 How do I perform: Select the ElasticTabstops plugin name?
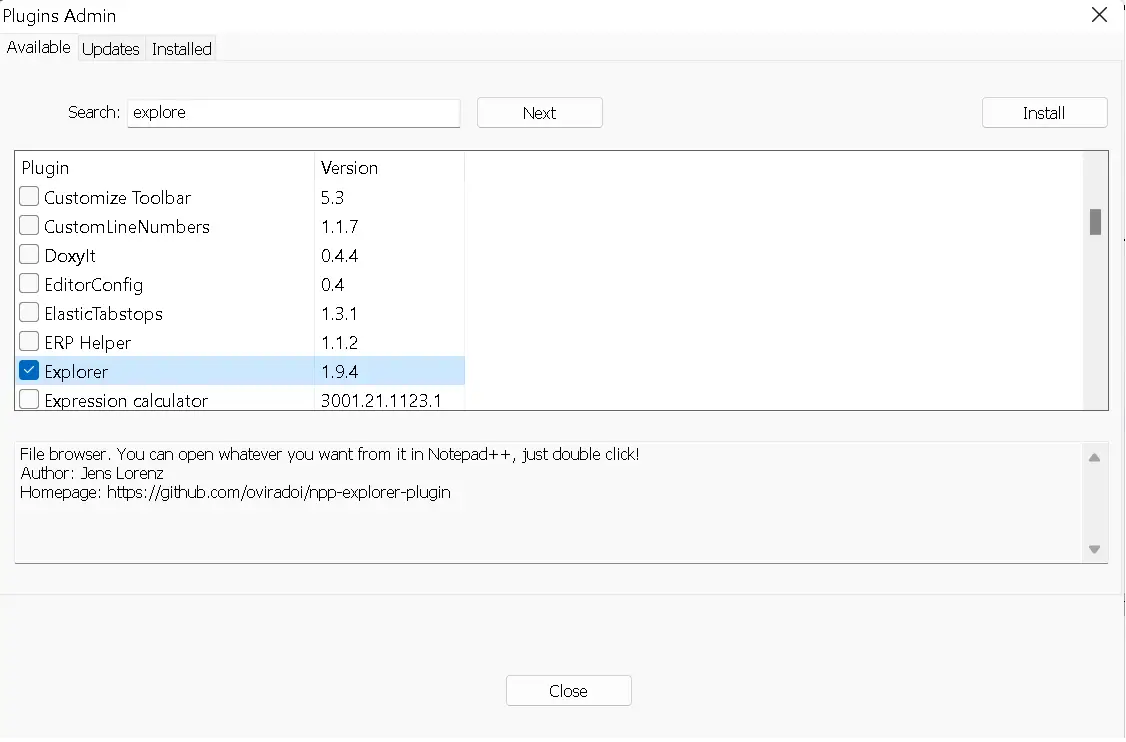103,314
